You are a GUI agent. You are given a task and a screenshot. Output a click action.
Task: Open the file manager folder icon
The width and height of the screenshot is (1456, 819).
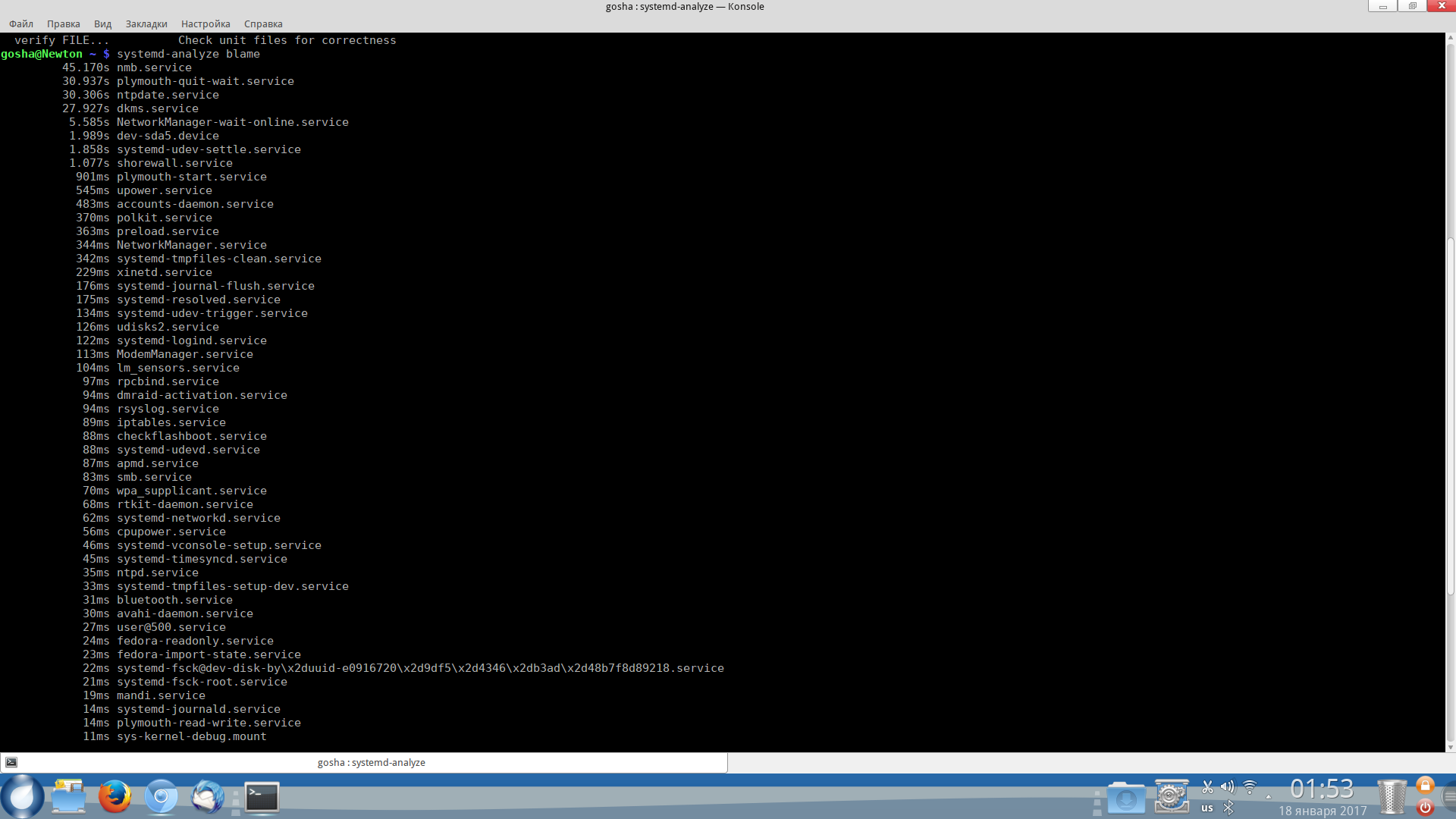pos(68,797)
